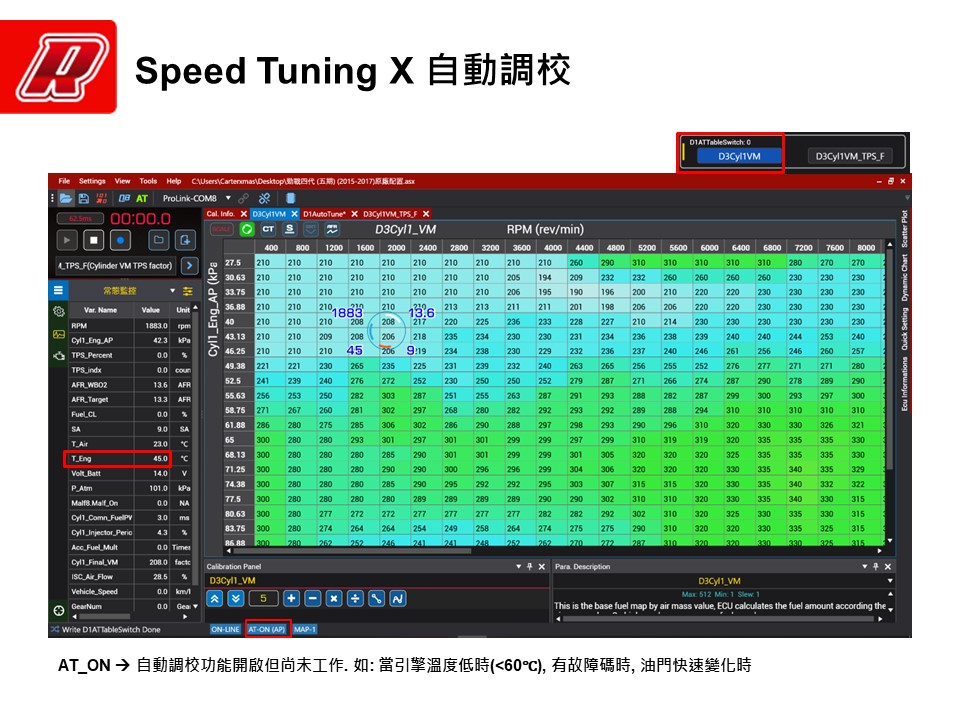Click the blue right-chevron next button

point(190,266)
